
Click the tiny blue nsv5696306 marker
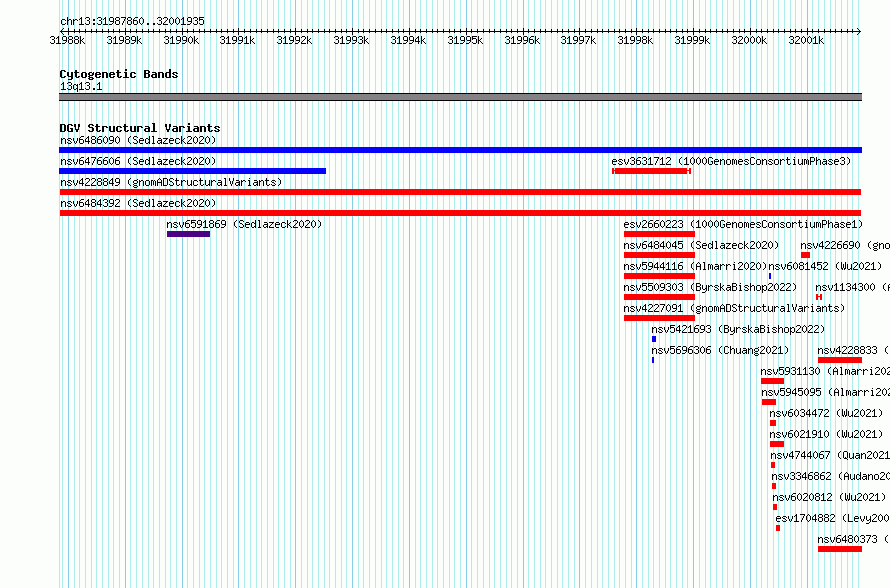tap(653, 360)
